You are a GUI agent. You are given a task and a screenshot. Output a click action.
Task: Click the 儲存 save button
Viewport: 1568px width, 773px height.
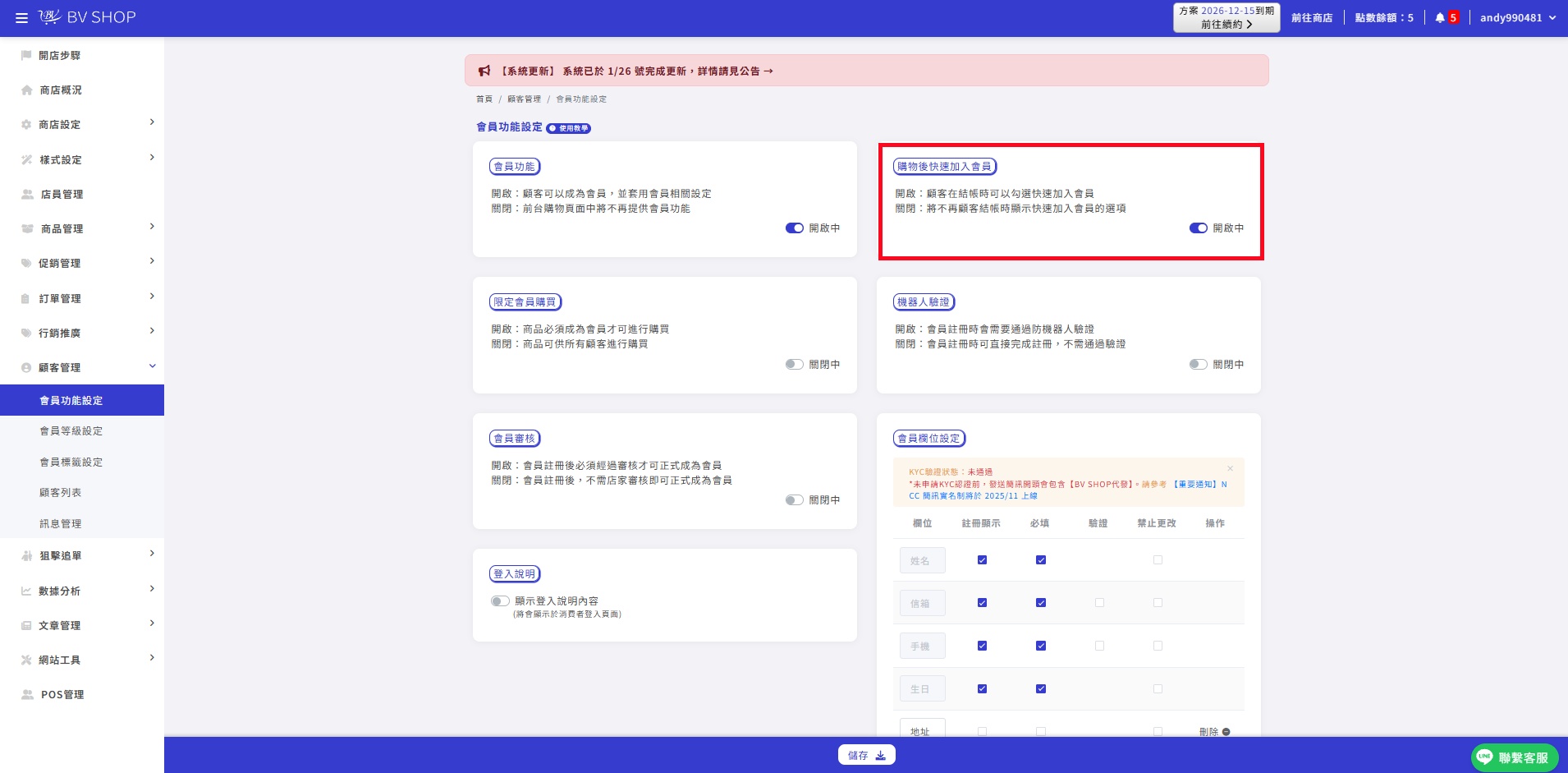867,755
